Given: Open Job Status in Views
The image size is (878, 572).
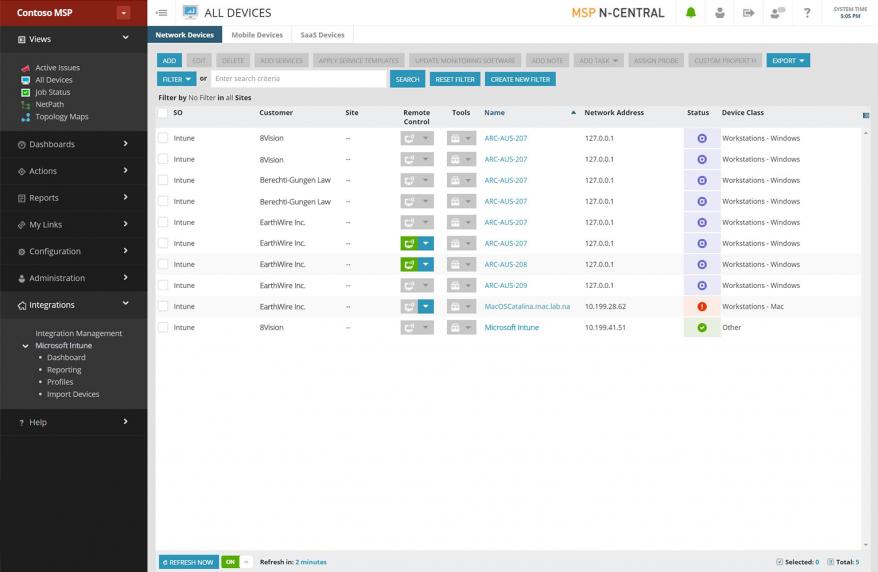Looking at the screenshot, I should click(x=53, y=92).
